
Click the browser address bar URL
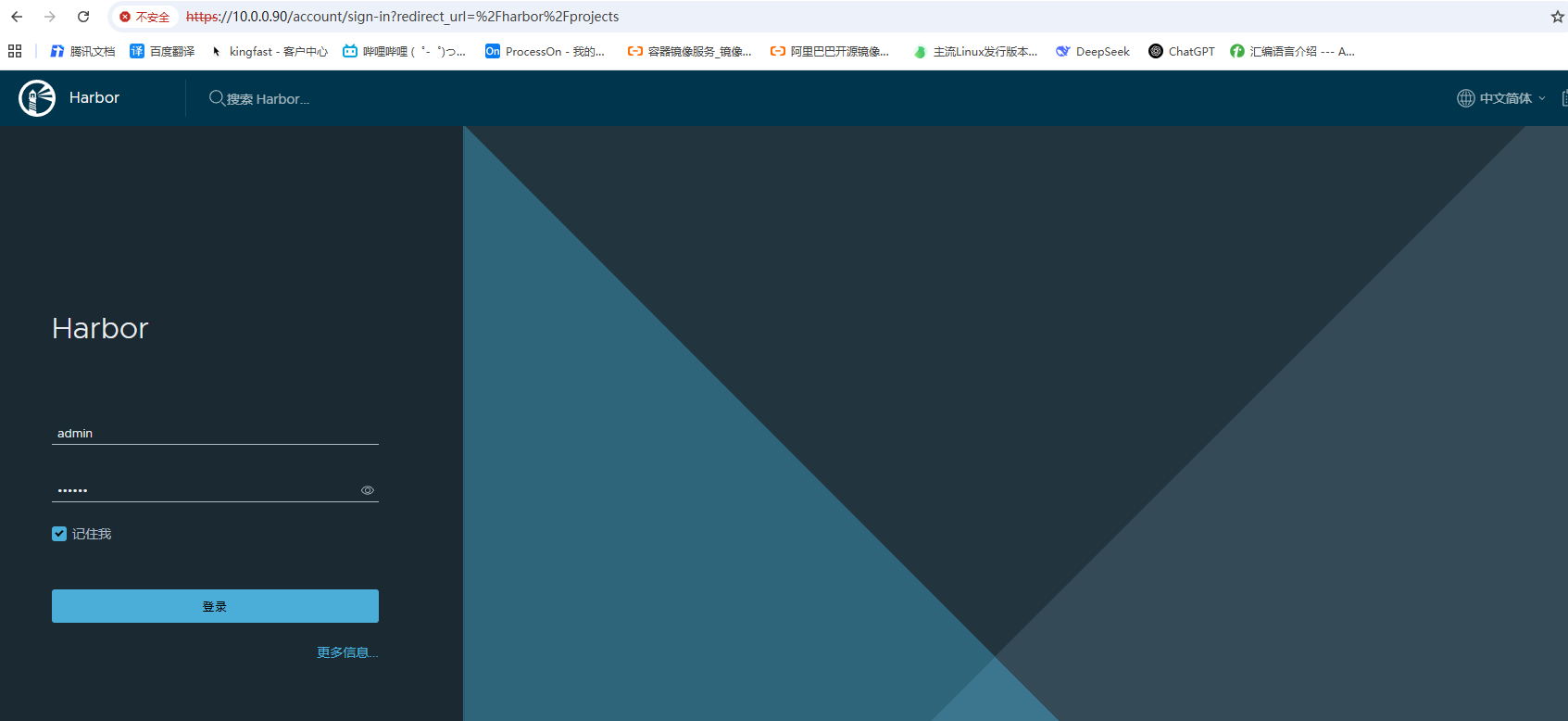[402, 17]
